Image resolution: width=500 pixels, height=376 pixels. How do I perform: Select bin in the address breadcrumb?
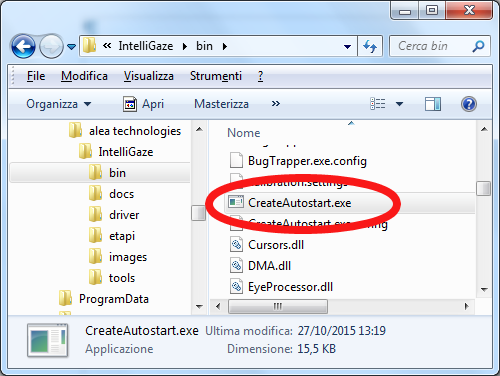(x=204, y=46)
